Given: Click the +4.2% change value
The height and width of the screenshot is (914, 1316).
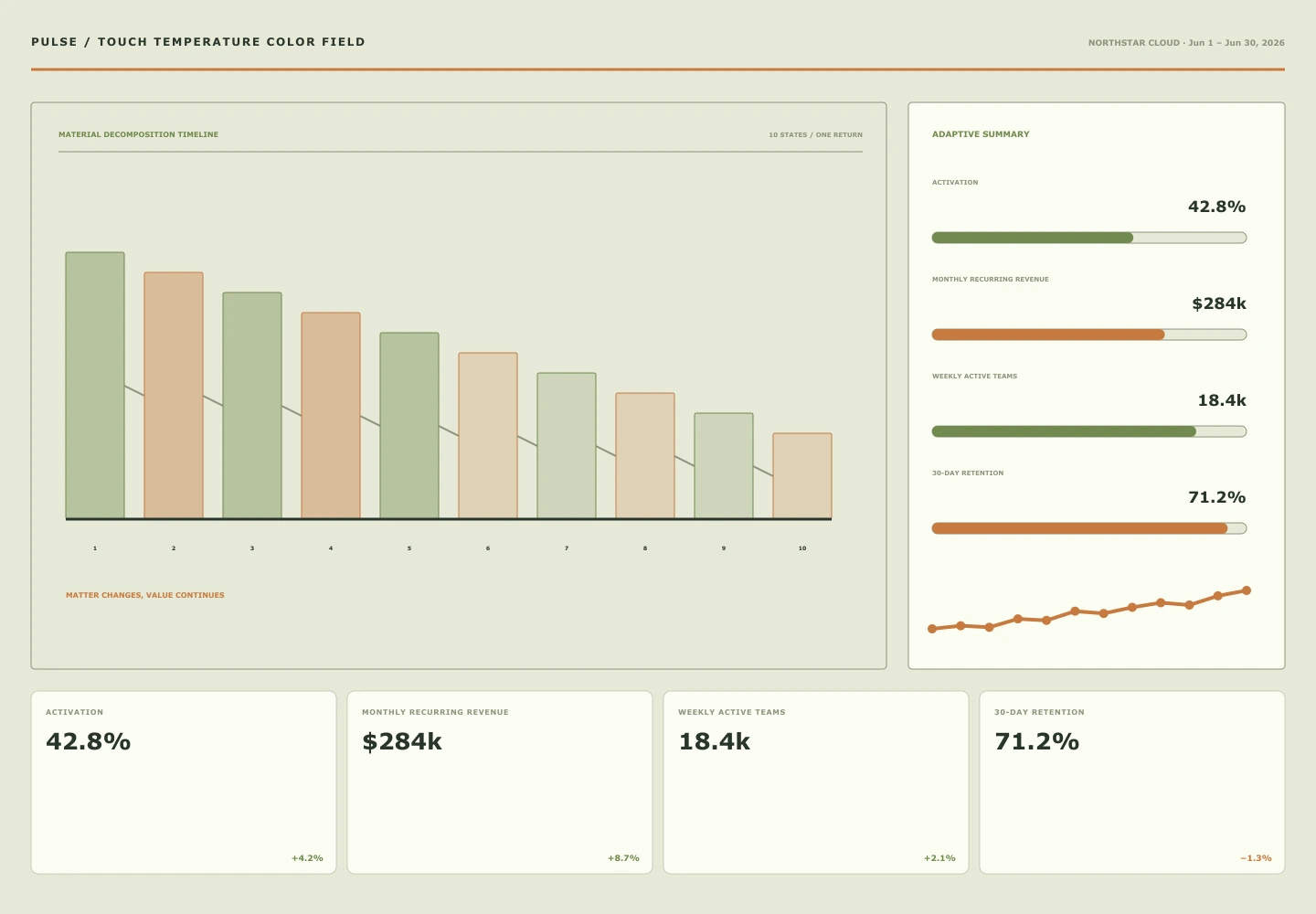Looking at the screenshot, I should 307,858.
